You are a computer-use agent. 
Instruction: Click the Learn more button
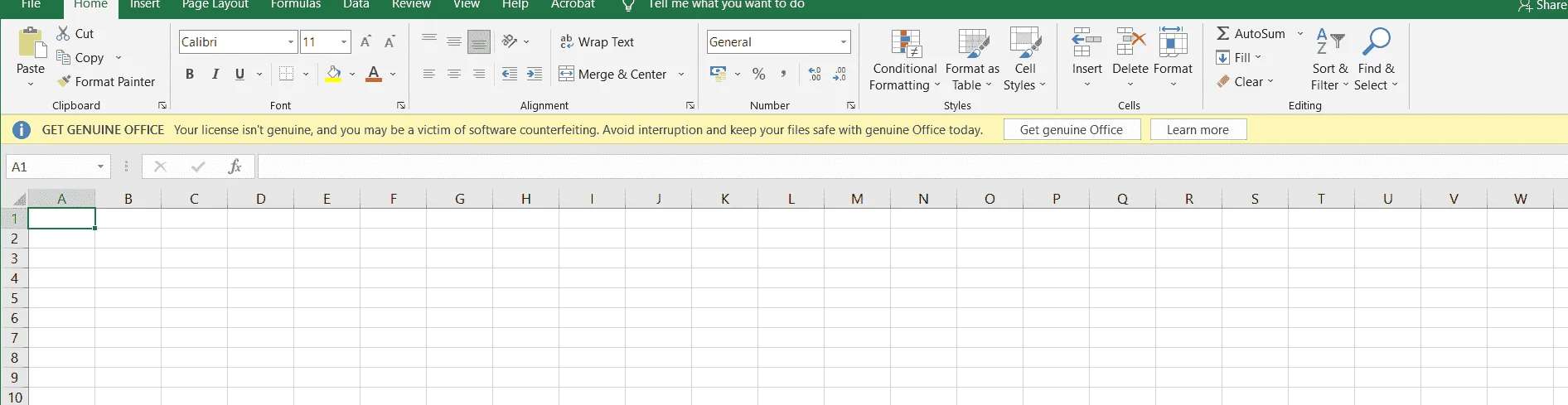(1198, 129)
